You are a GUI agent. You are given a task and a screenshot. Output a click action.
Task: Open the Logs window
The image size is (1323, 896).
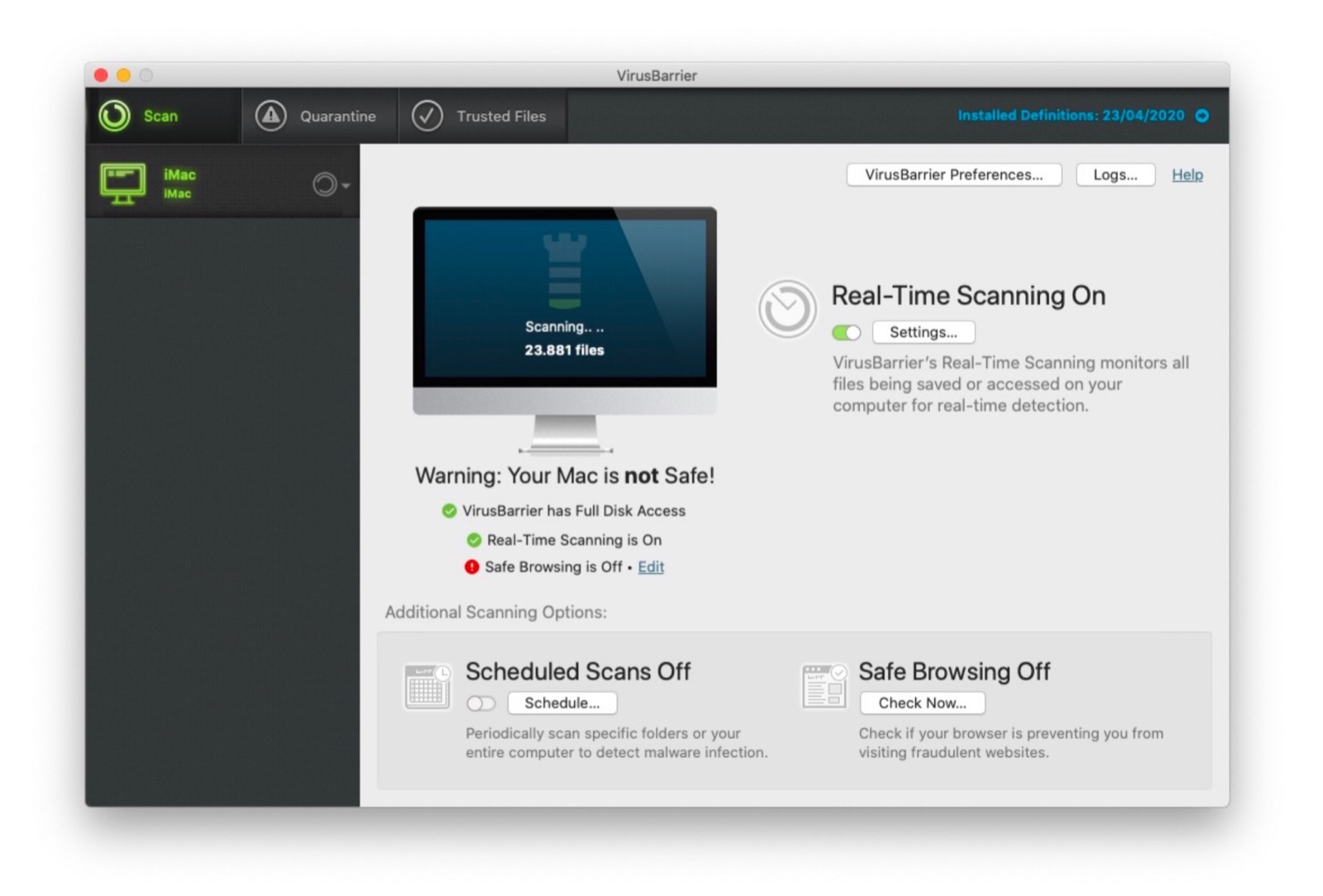[1115, 174]
